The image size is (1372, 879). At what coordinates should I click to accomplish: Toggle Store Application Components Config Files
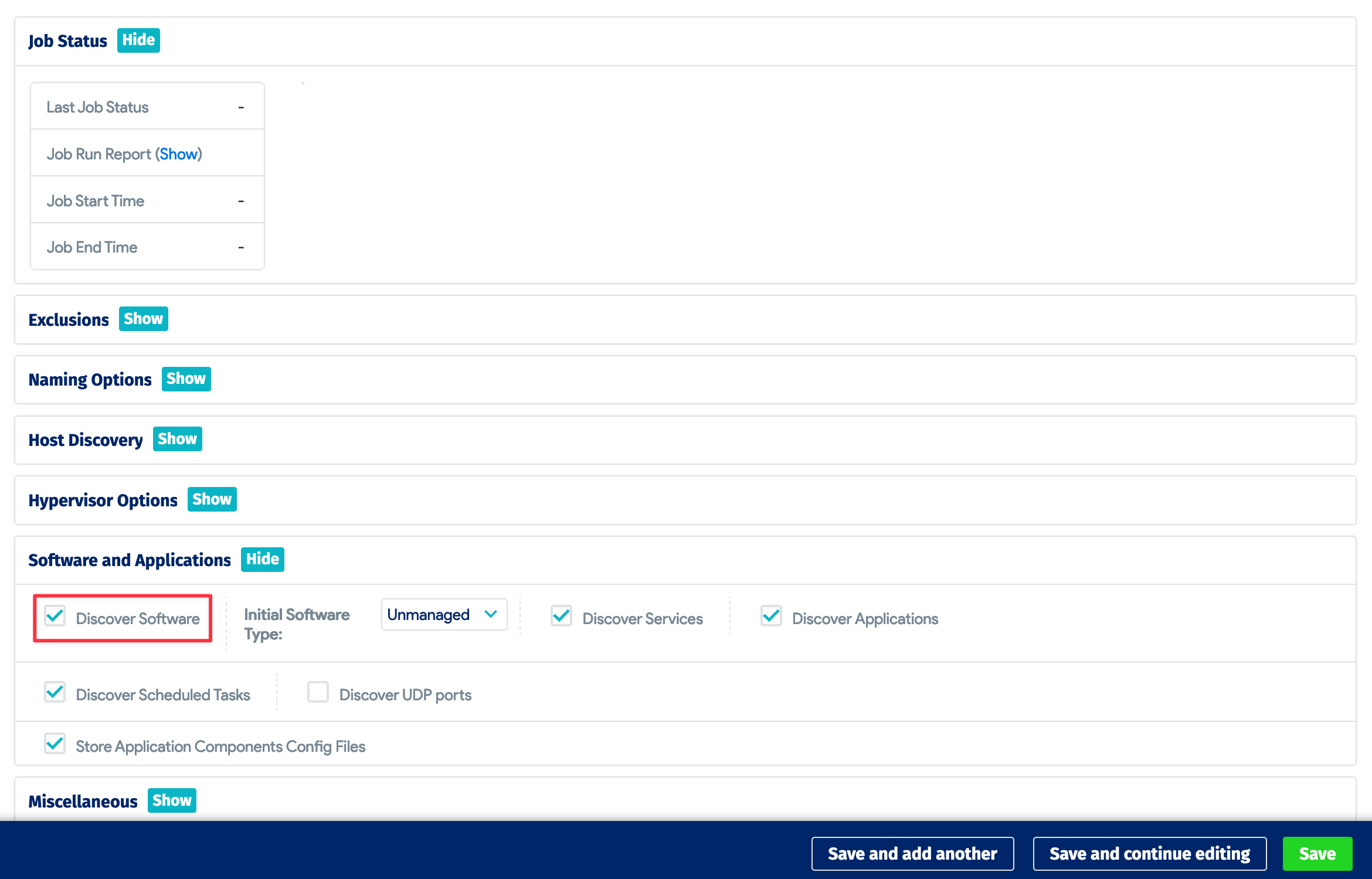(55, 744)
